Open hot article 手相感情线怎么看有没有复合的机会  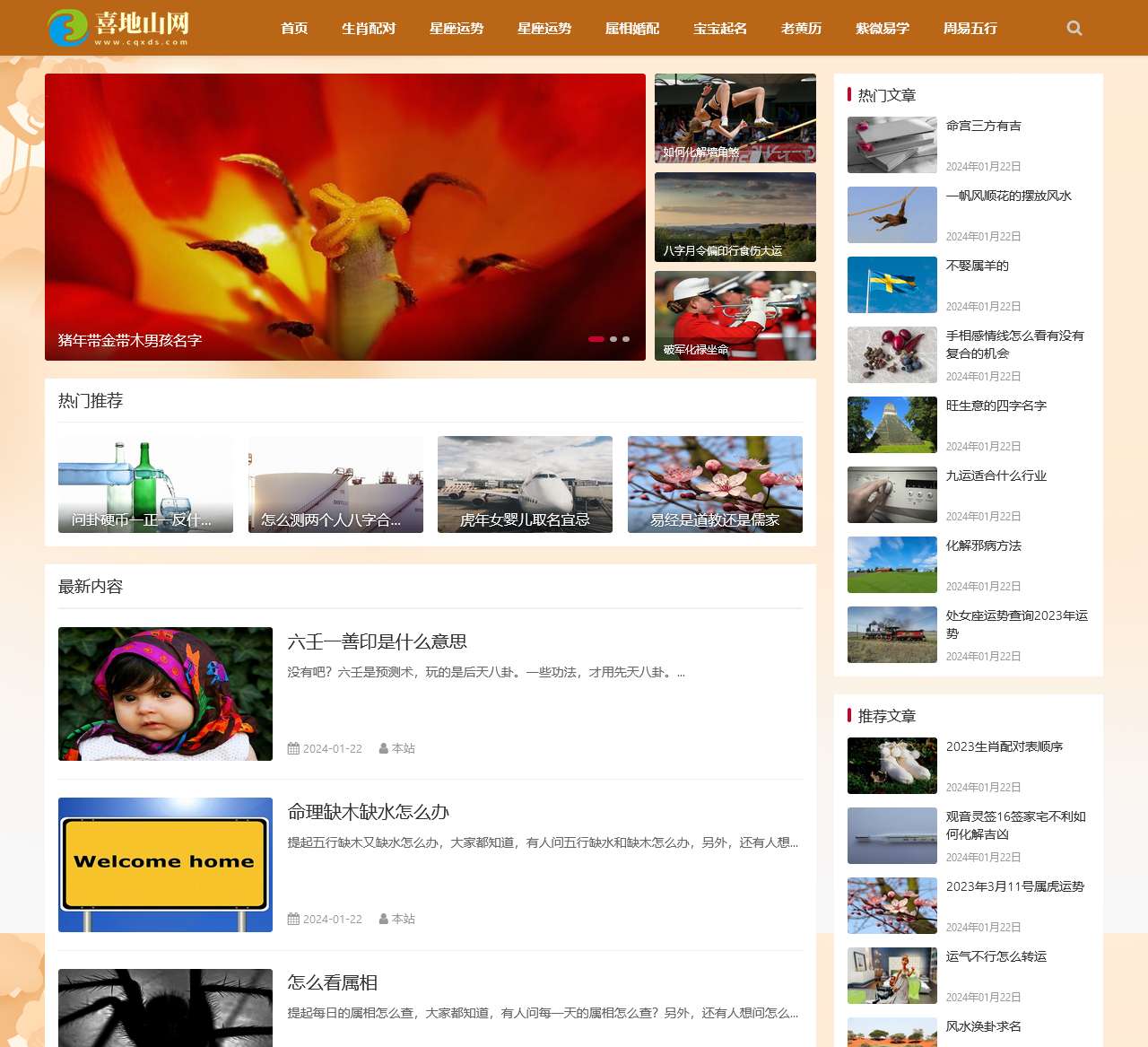click(x=1015, y=345)
